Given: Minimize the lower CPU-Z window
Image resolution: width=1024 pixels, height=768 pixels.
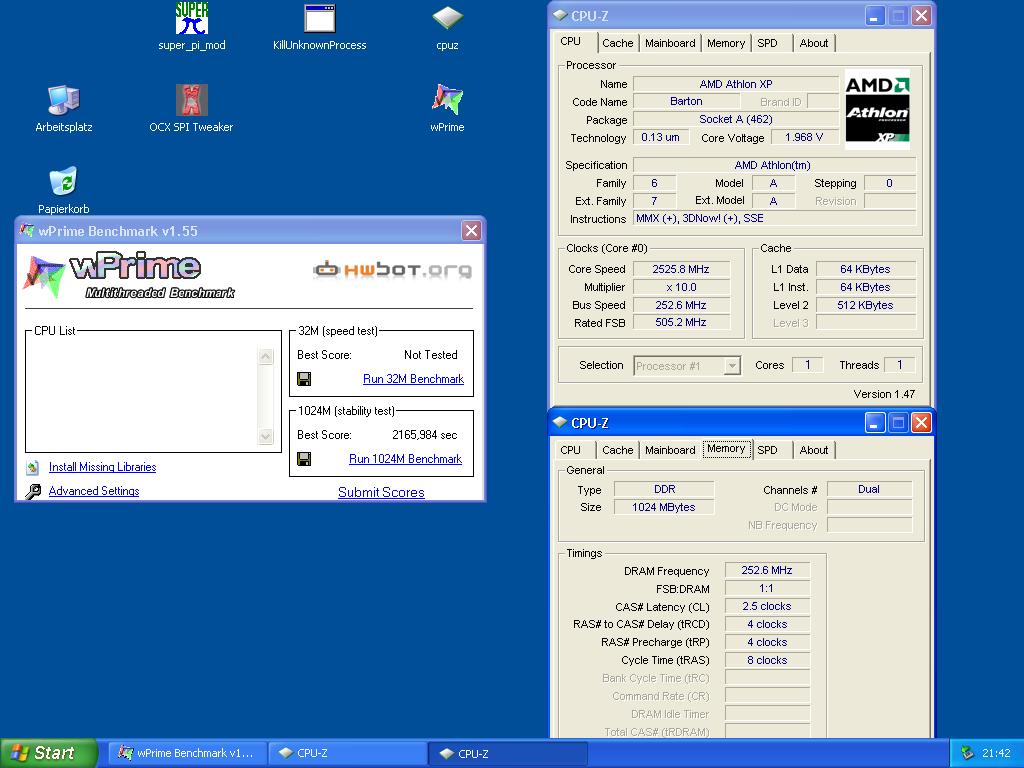Looking at the screenshot, I should coord(875,423).
